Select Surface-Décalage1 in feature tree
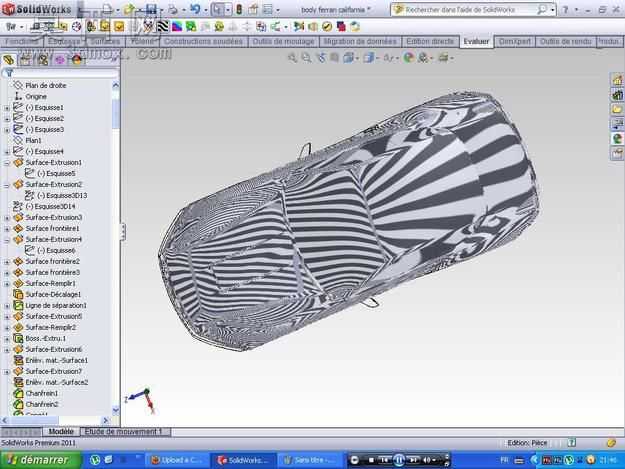625x469 pixels. click(x=53, y=294)
